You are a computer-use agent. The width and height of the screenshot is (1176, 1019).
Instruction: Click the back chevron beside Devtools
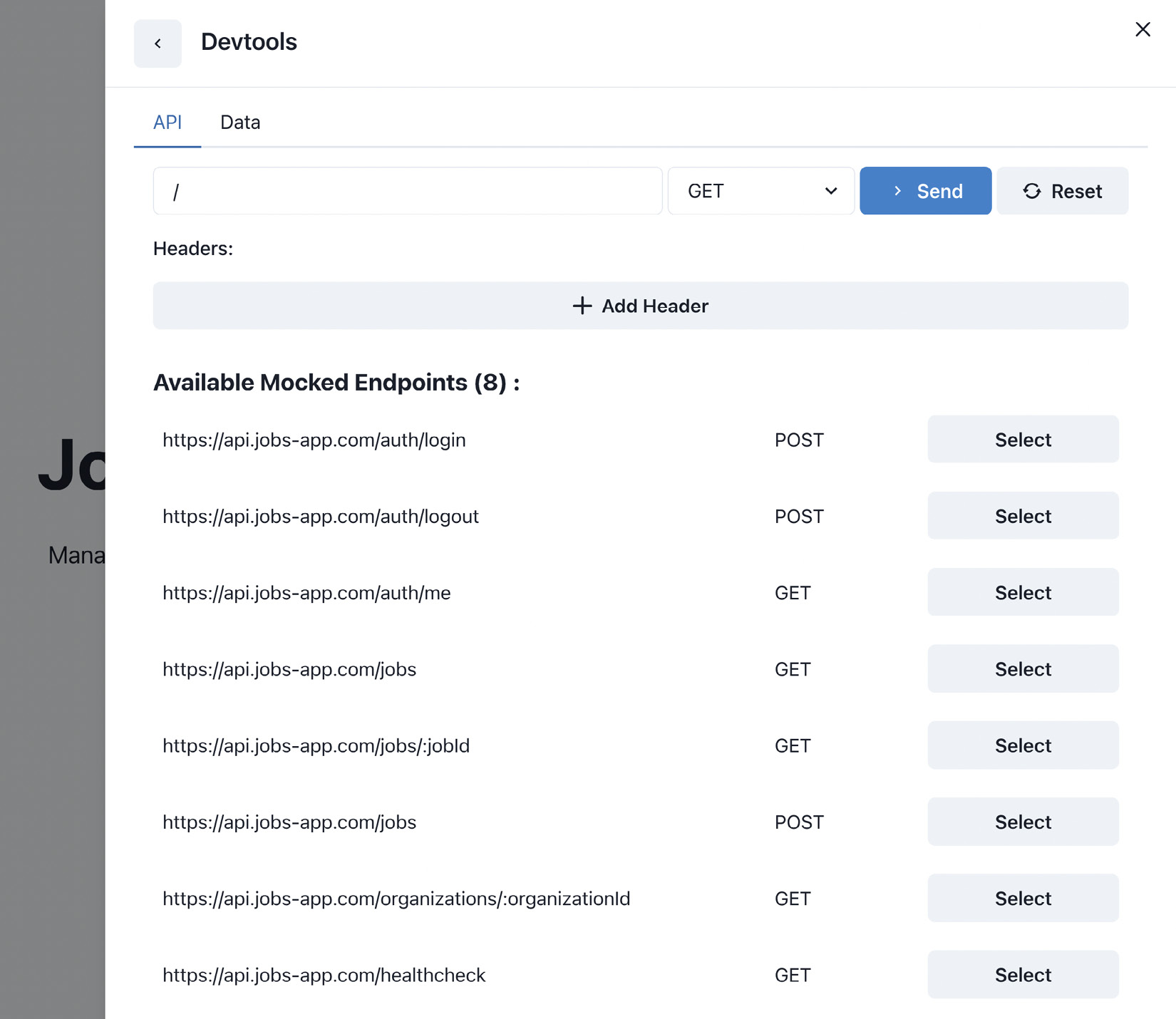[158, 43]
